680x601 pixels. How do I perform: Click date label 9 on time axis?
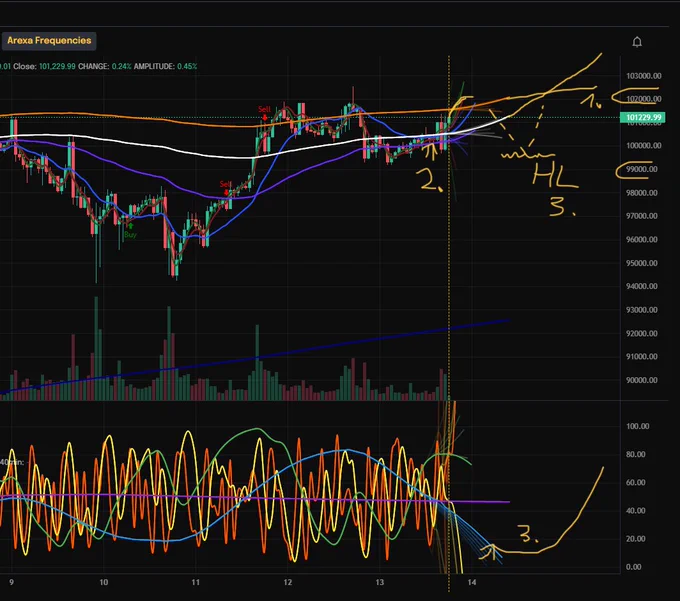click(11, 582)
